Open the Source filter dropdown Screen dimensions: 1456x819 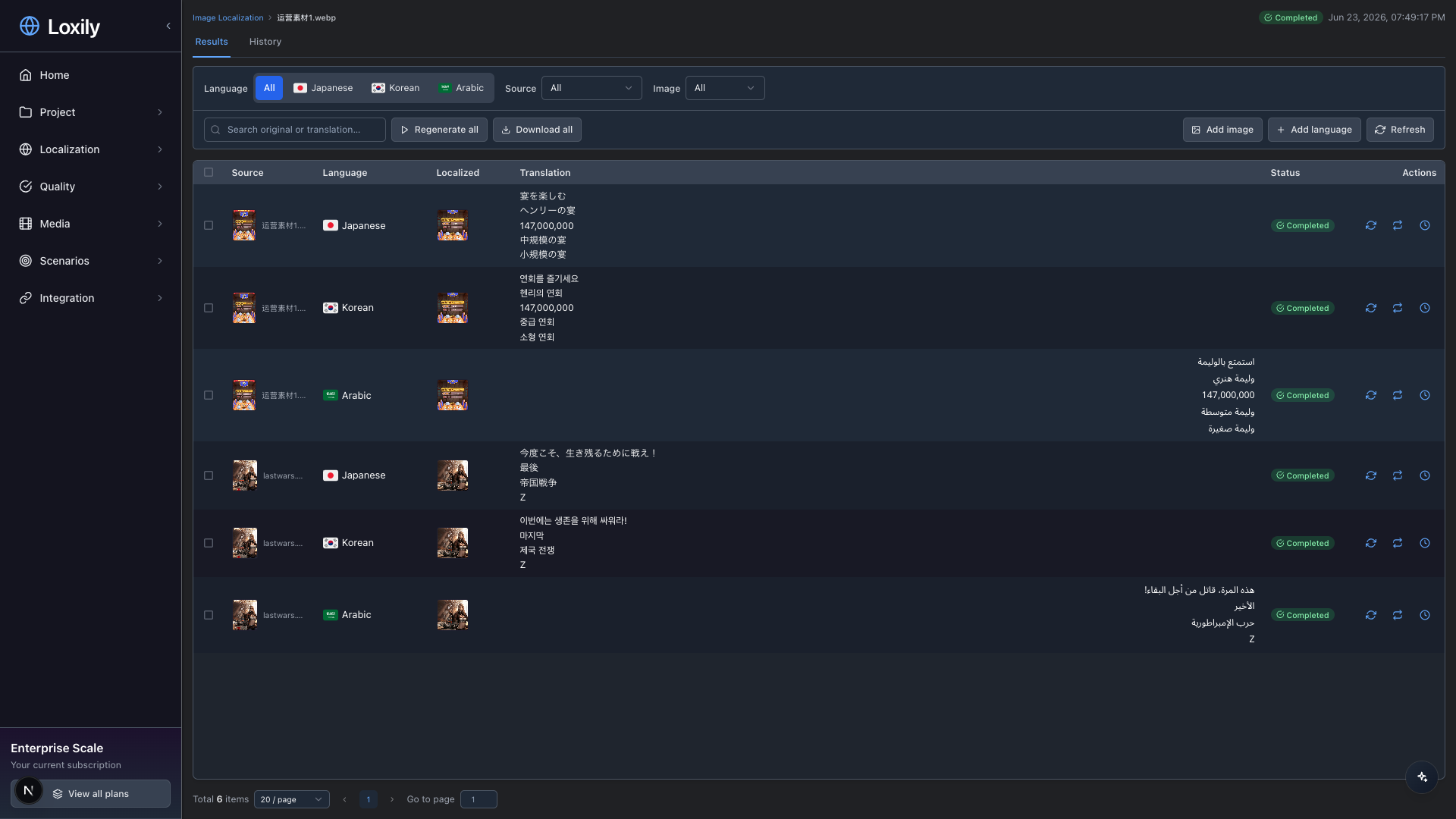(591, 88)
